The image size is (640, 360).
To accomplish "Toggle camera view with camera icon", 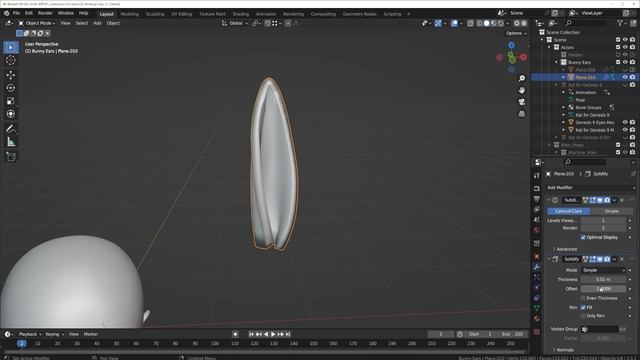I will 522,102.
